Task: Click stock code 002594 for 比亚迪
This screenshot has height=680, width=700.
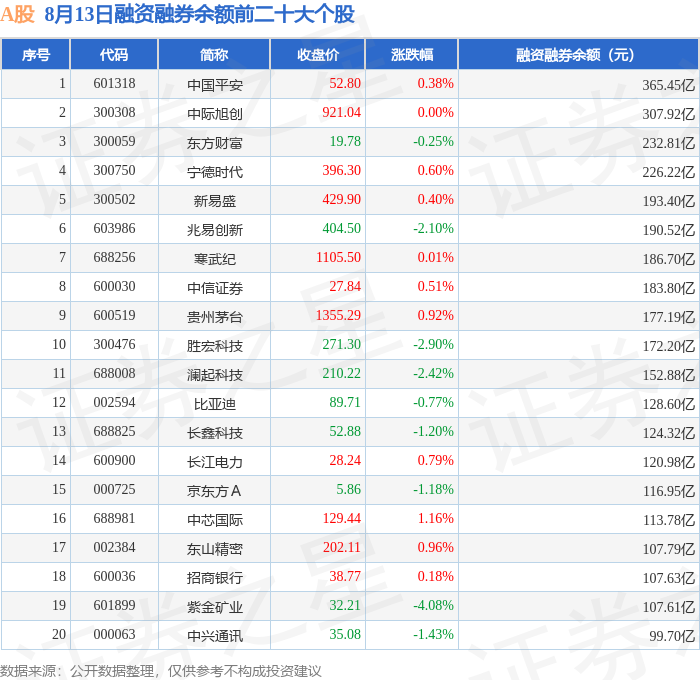Action: click(x=114, y=402)
